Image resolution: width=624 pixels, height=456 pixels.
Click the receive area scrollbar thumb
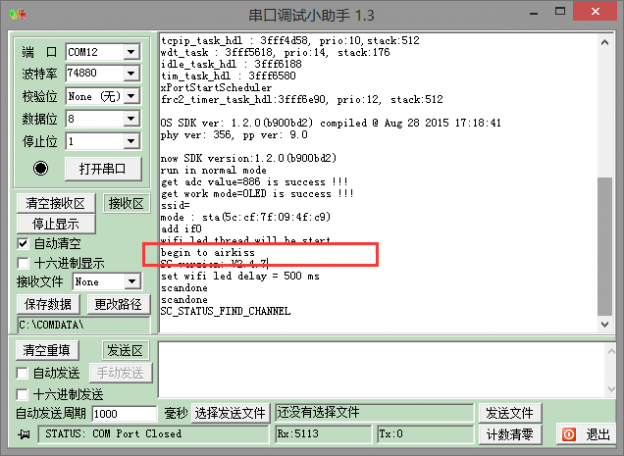(x=604, y=246)
